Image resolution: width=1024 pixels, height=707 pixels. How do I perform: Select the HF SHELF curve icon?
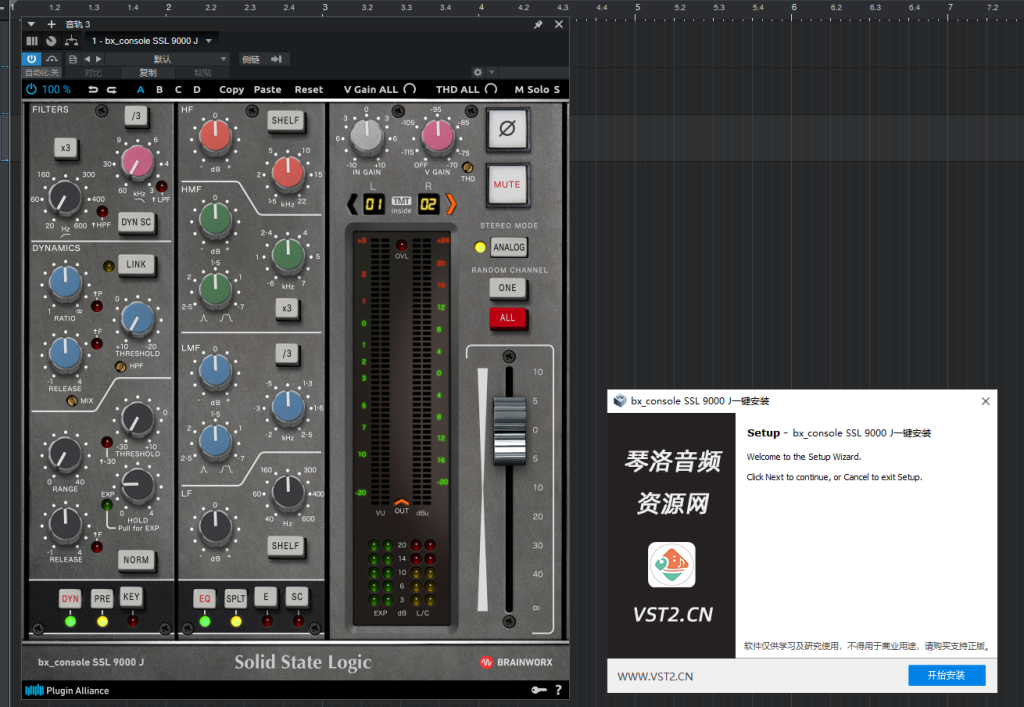coord(285,120)
